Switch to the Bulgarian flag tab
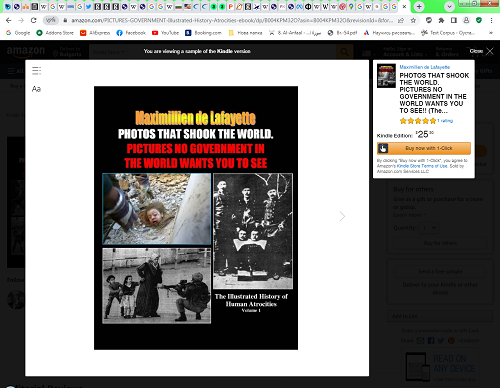Image resolution: width=500 pixels, height=388 pixels. (178, 6)
